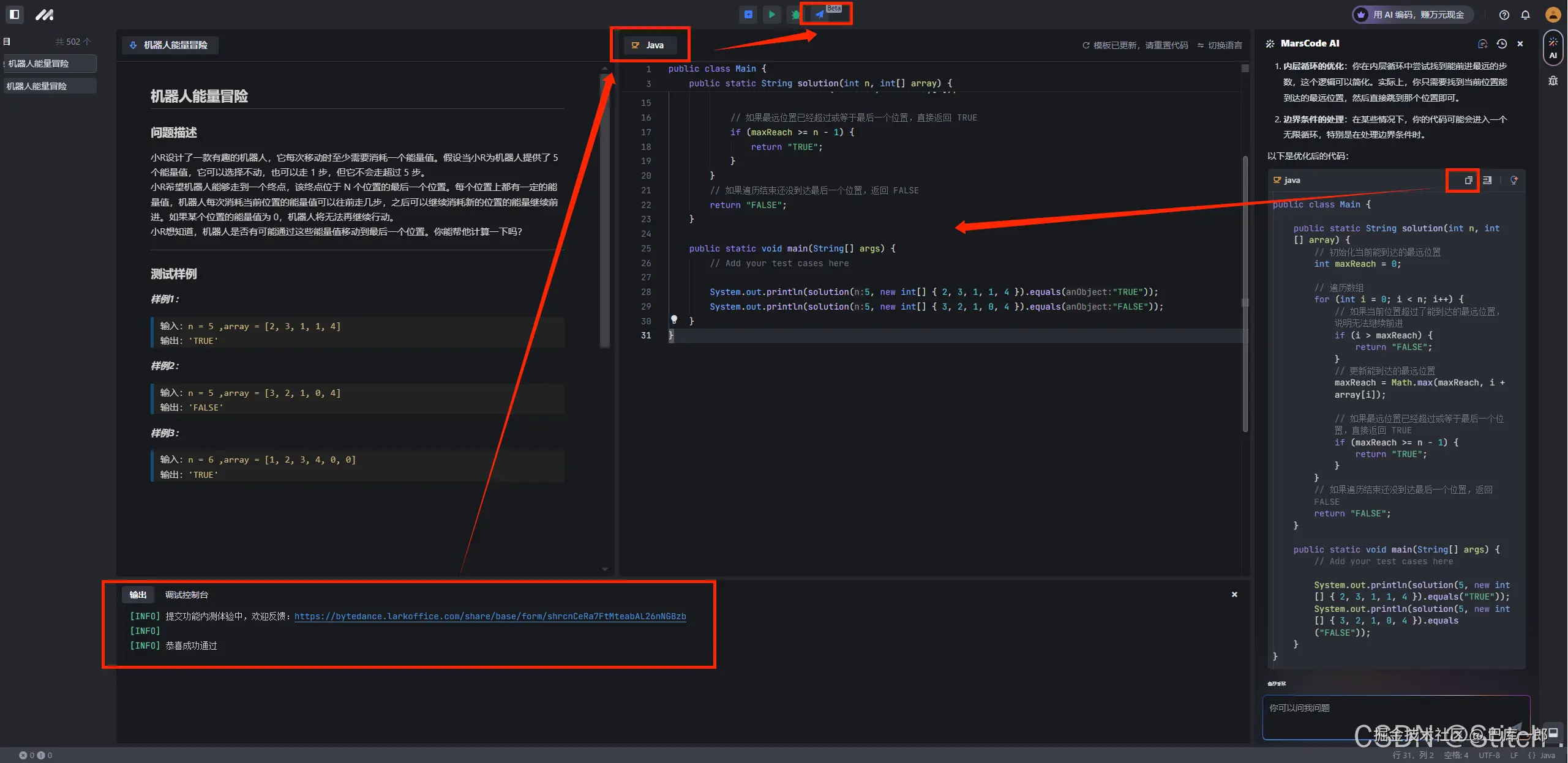The width and height of the screenshot is (1568, 763).
Task: Click the Java language label dropdown in status bar
Action: 1542,755
